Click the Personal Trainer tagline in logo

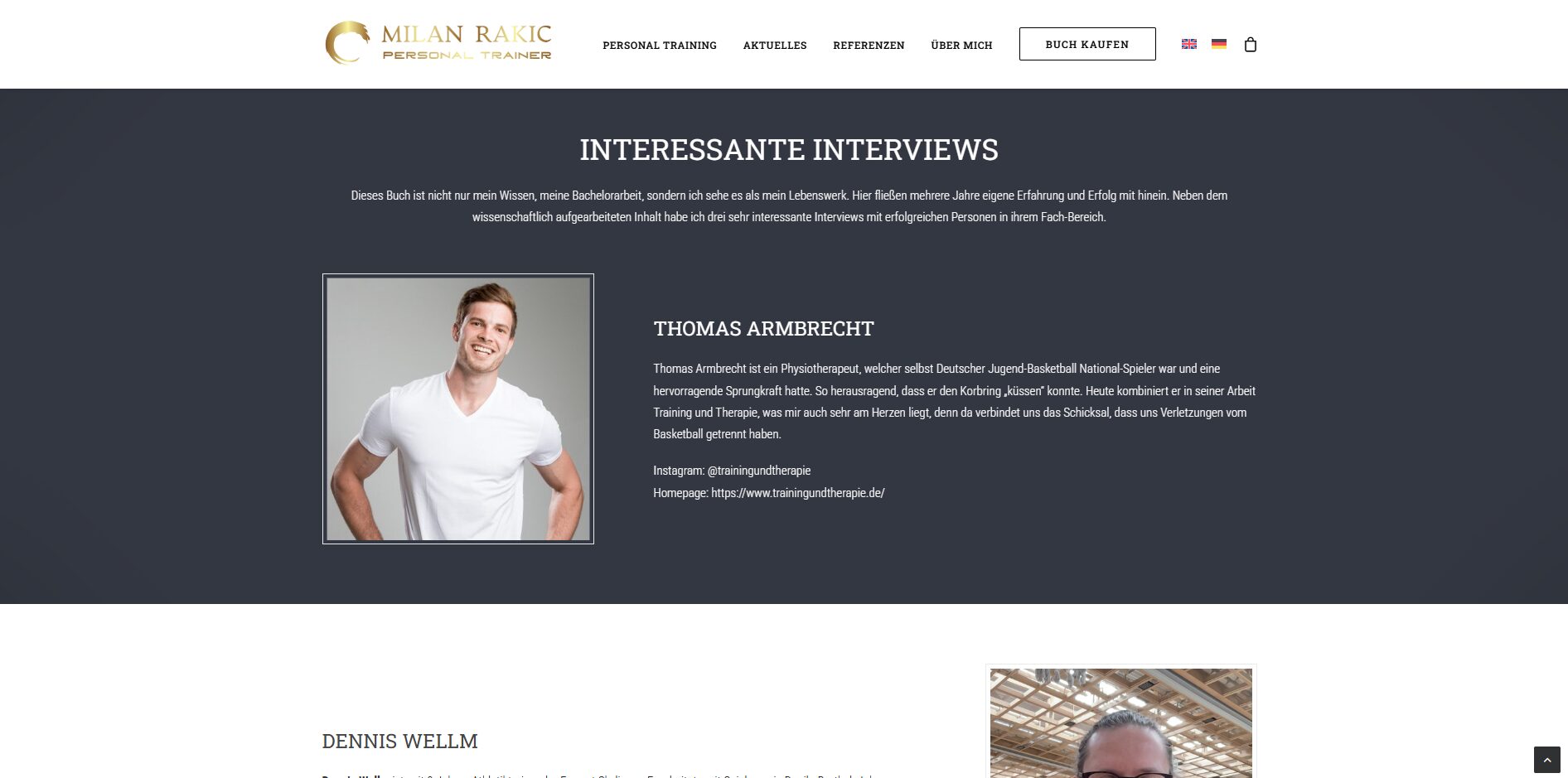pyautogui.click(x=467, y=56)
